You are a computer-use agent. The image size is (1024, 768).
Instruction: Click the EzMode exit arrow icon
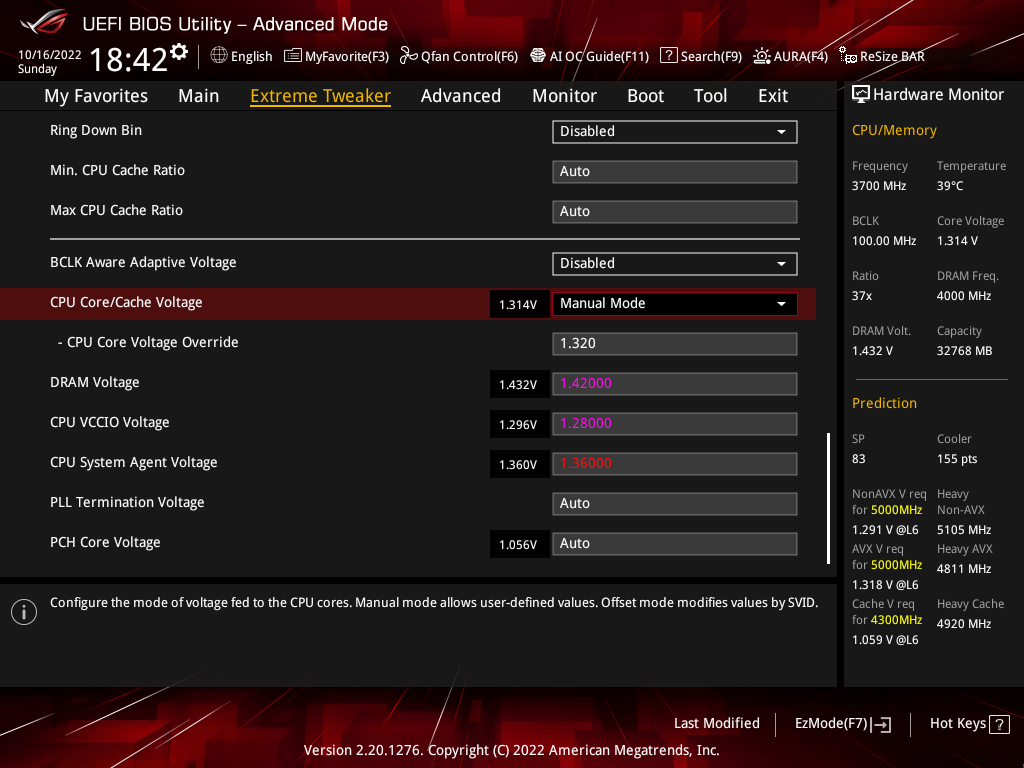pos(881,724)
